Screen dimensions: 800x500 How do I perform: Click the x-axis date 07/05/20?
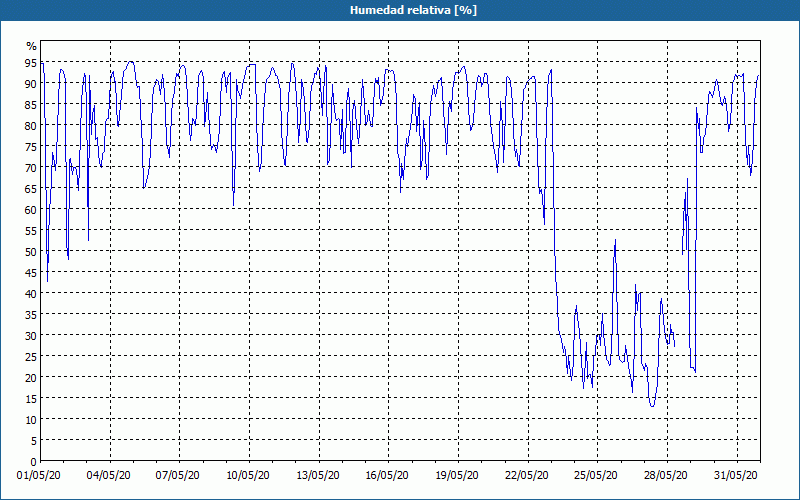[178, 475]
